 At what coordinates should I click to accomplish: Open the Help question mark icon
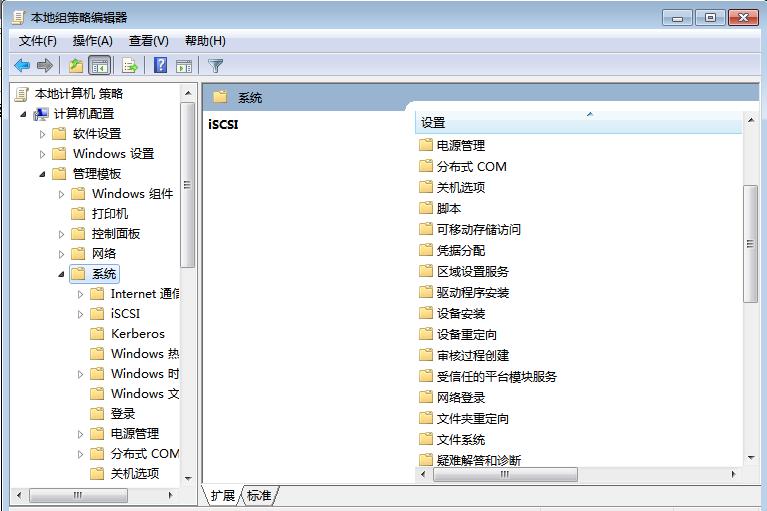pyautogui.click(x=160, y=65)
